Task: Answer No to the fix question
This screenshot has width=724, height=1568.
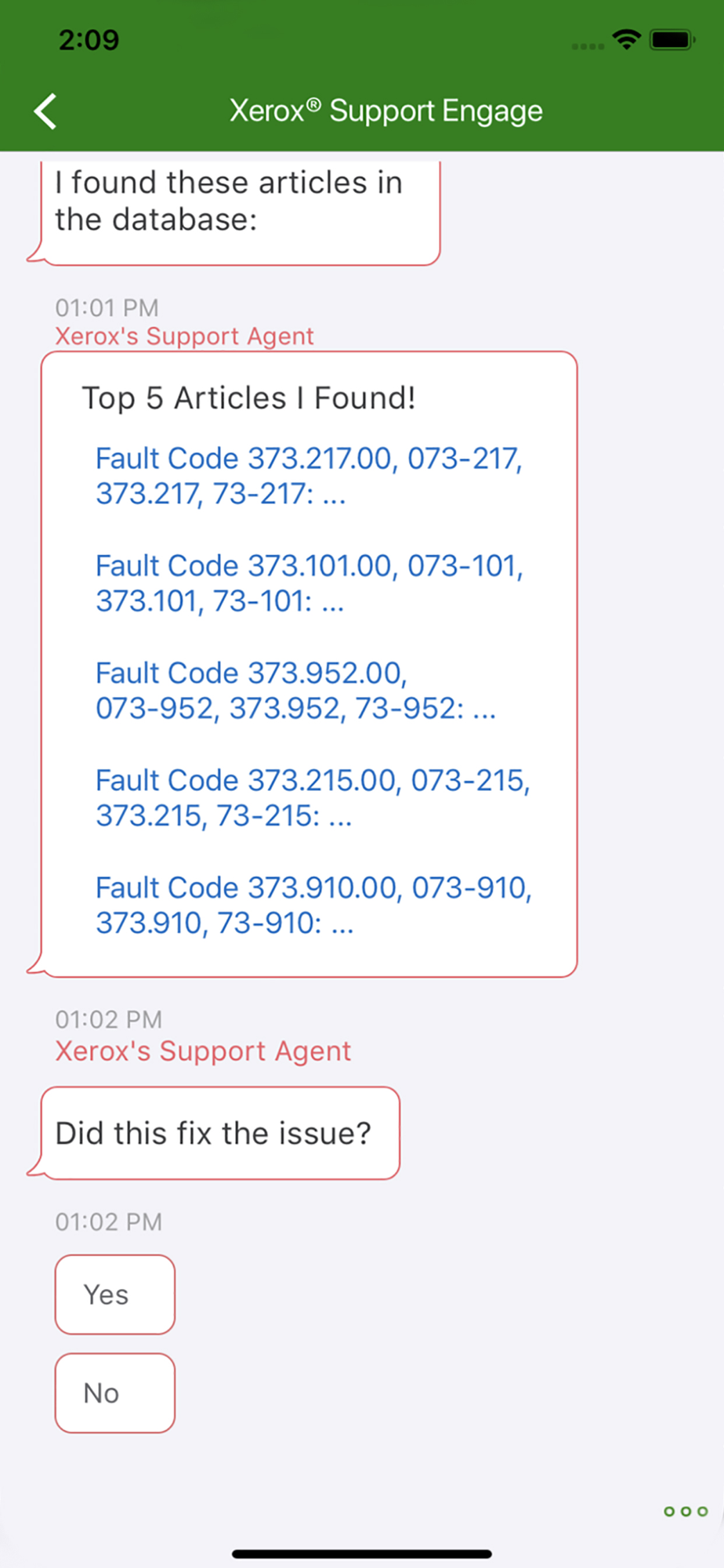Action: 115,1393
